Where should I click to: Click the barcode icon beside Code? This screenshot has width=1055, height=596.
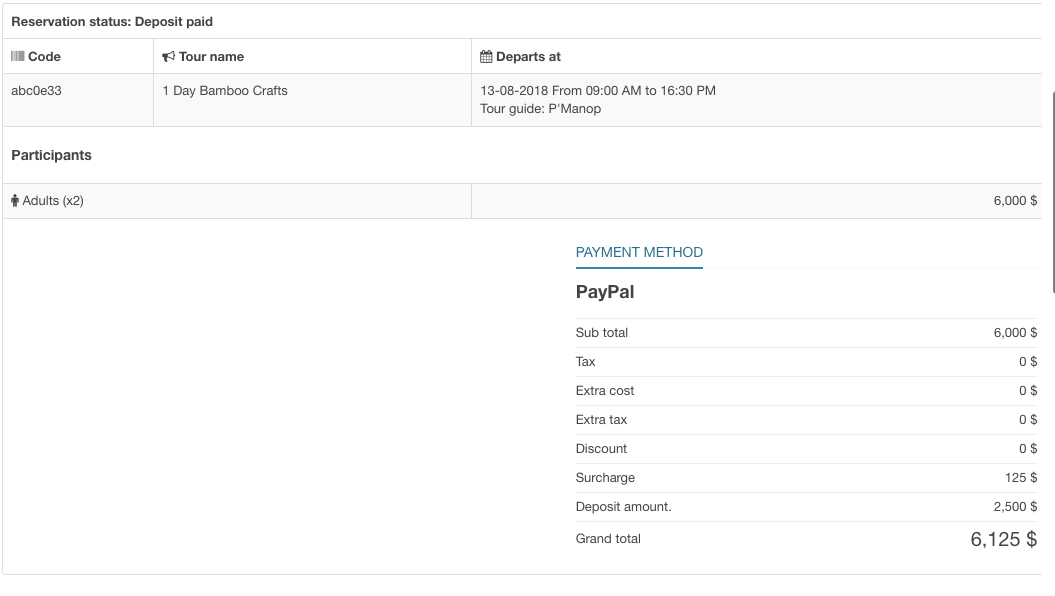pos(18,57)
